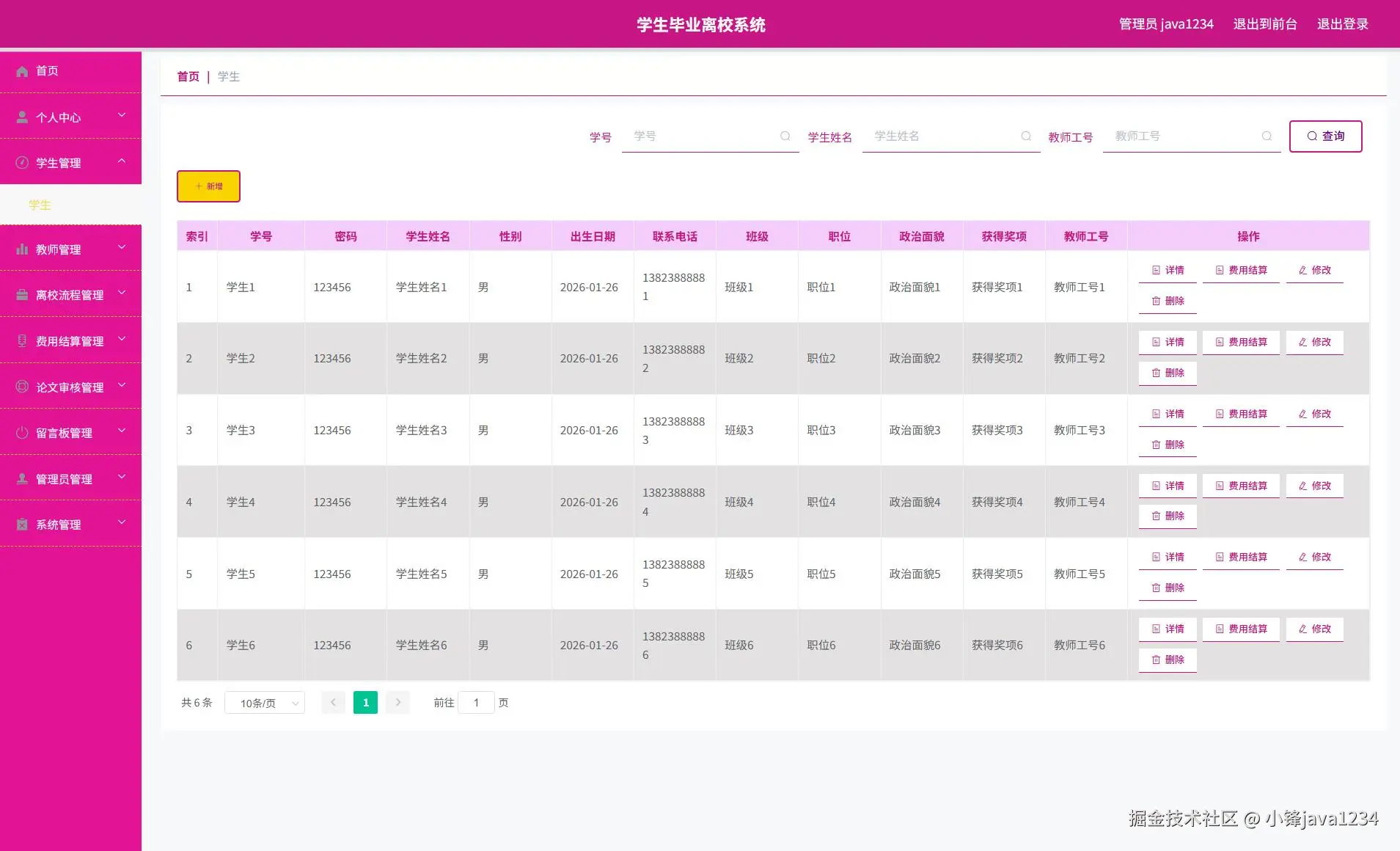1400x851 pixels.
Task: Click the 出生日期 column header
Action: point(593,236)
